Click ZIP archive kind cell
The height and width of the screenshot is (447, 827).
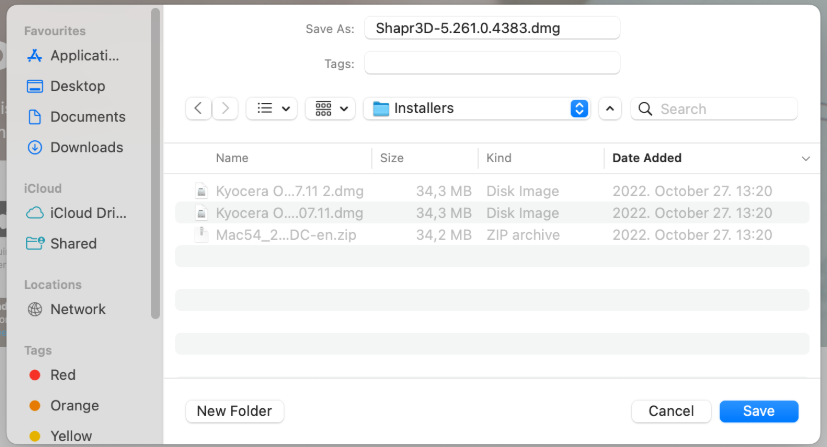523,235
